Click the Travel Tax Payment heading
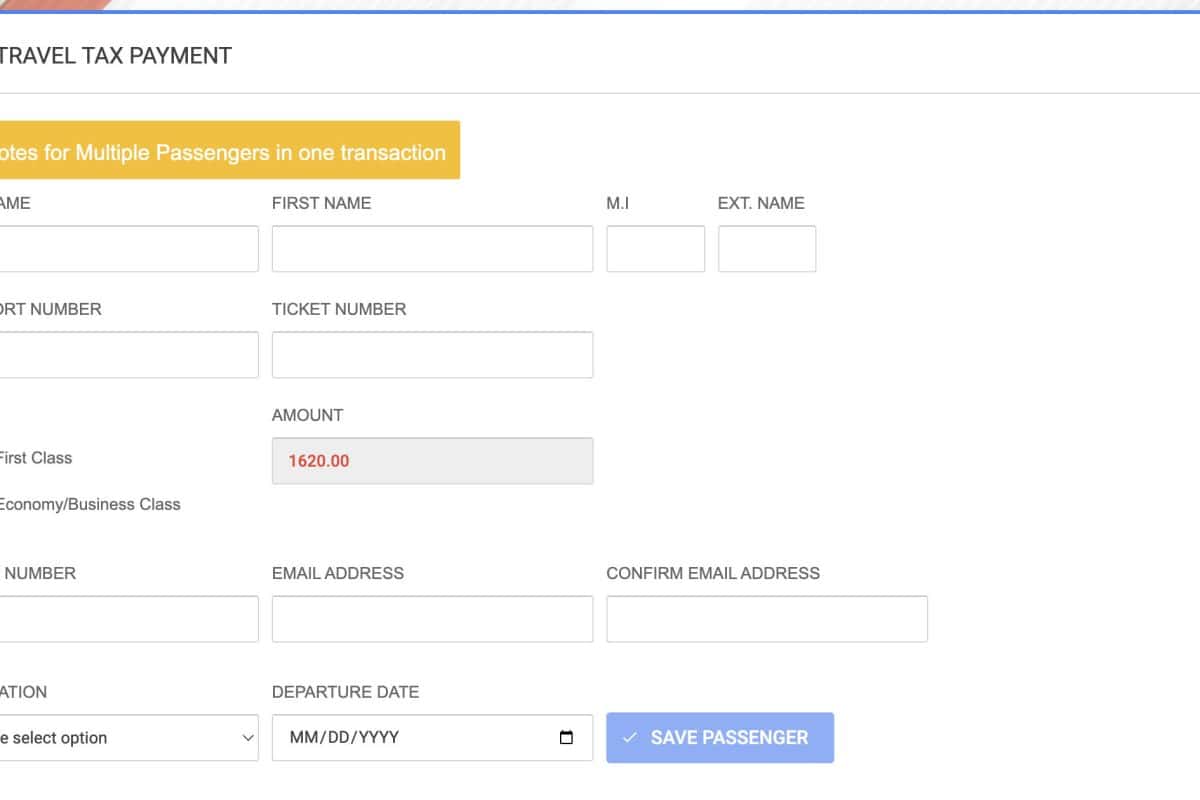The width and height of the screenshot is (1200, 800). (x=116, y=56)
